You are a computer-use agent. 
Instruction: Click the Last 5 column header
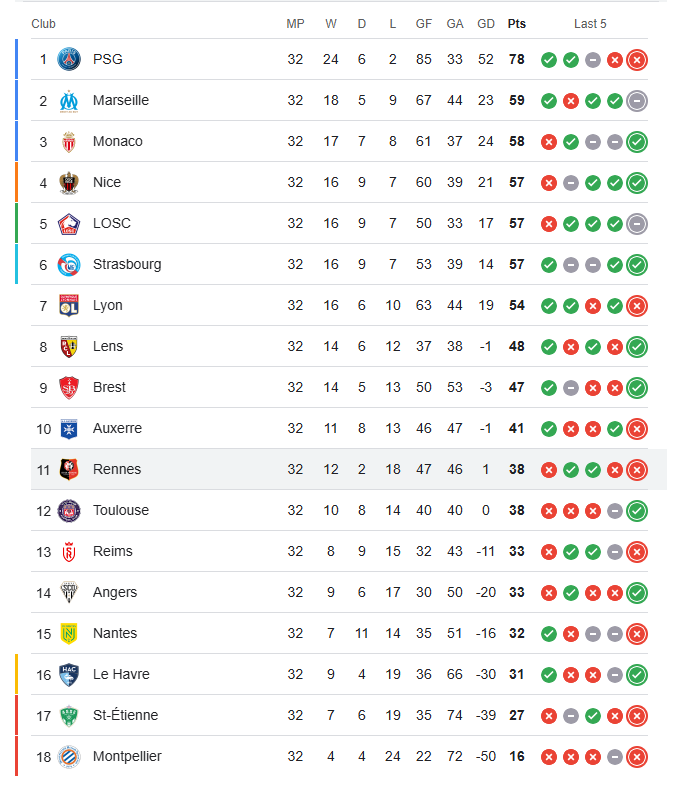coord(590,23)
